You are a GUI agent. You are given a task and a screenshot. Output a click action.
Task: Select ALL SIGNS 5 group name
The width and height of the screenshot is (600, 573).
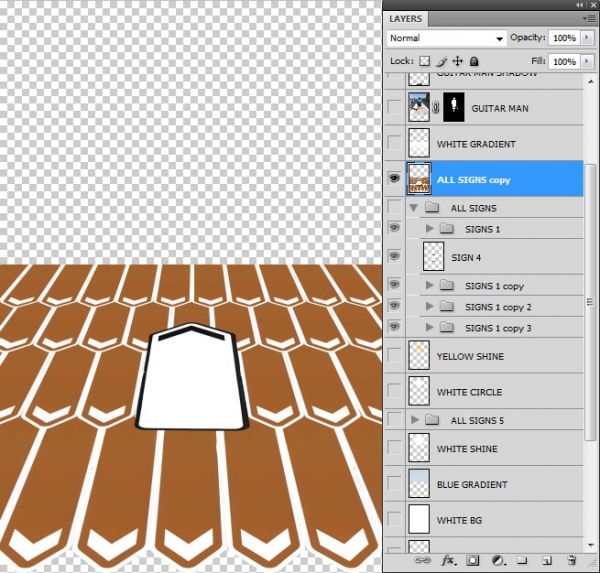point(477,421)
